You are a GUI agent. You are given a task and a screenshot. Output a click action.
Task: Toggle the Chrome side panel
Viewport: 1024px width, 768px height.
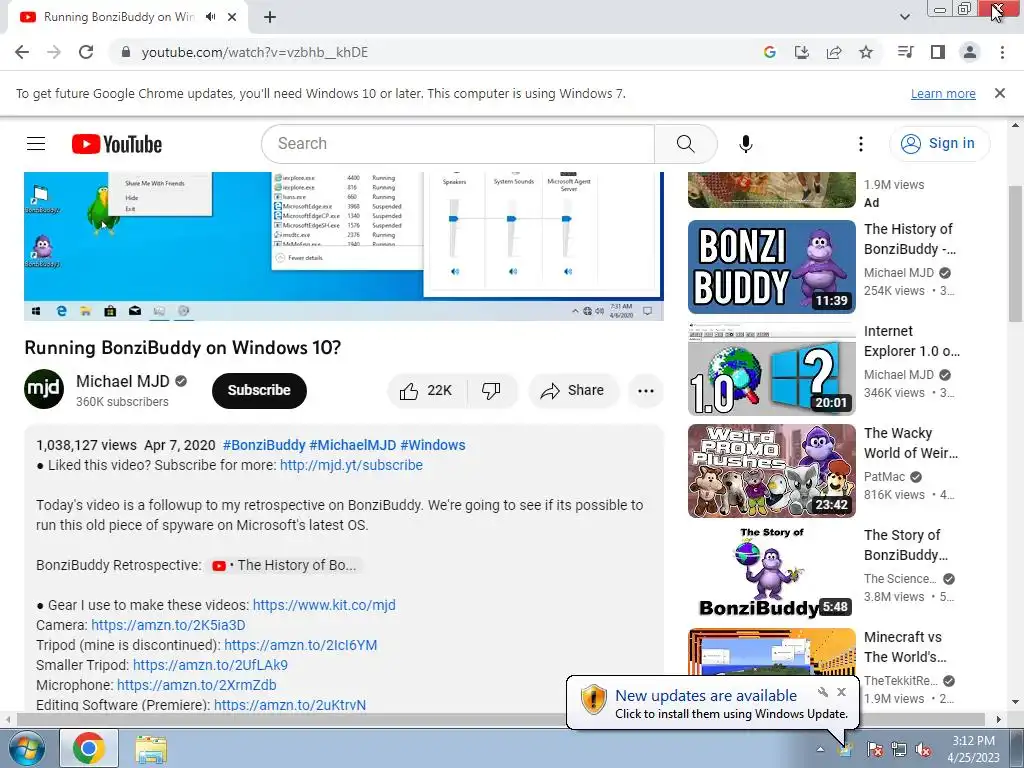[x=938, y=52]
